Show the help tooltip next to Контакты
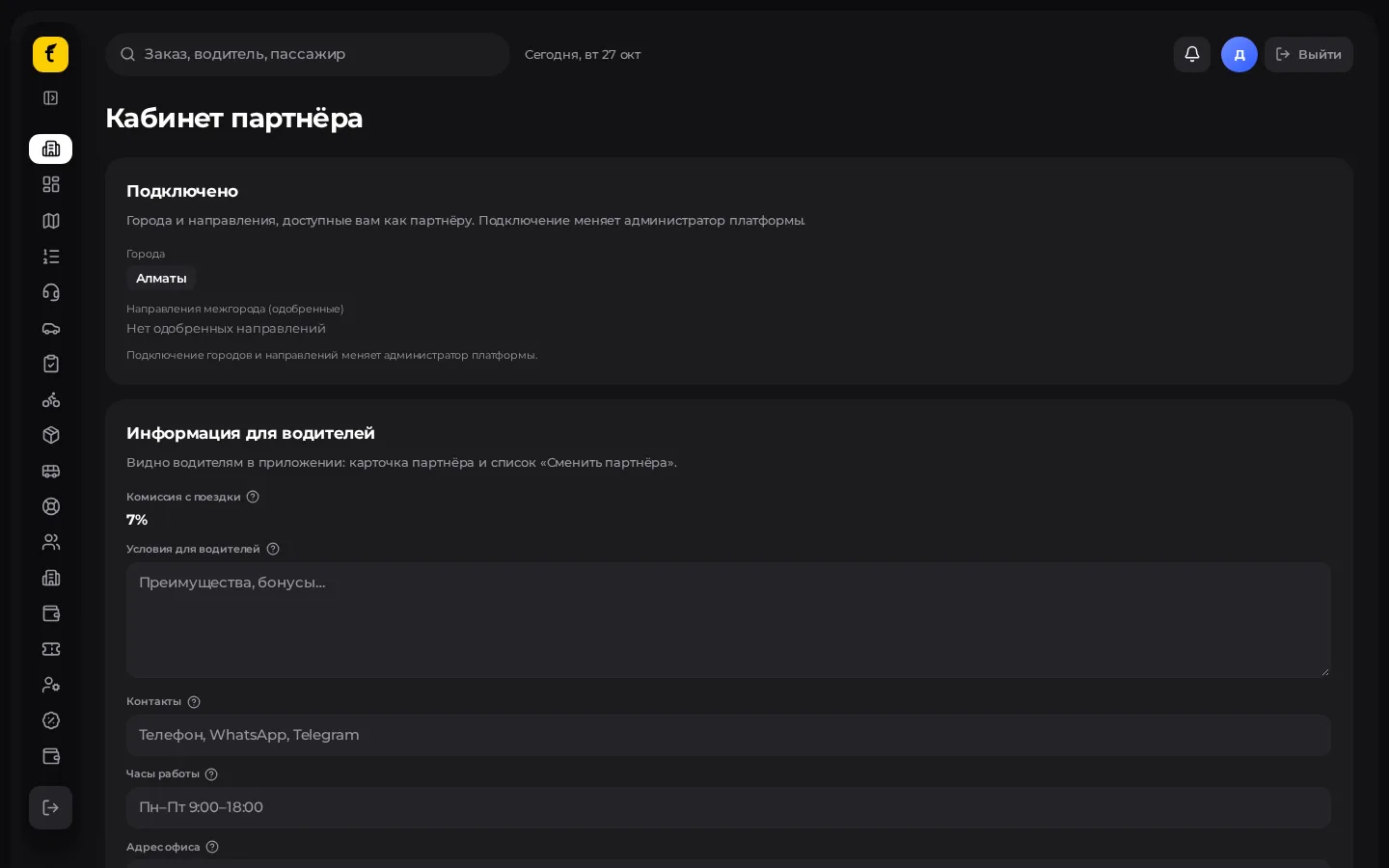 coord(194,702)
